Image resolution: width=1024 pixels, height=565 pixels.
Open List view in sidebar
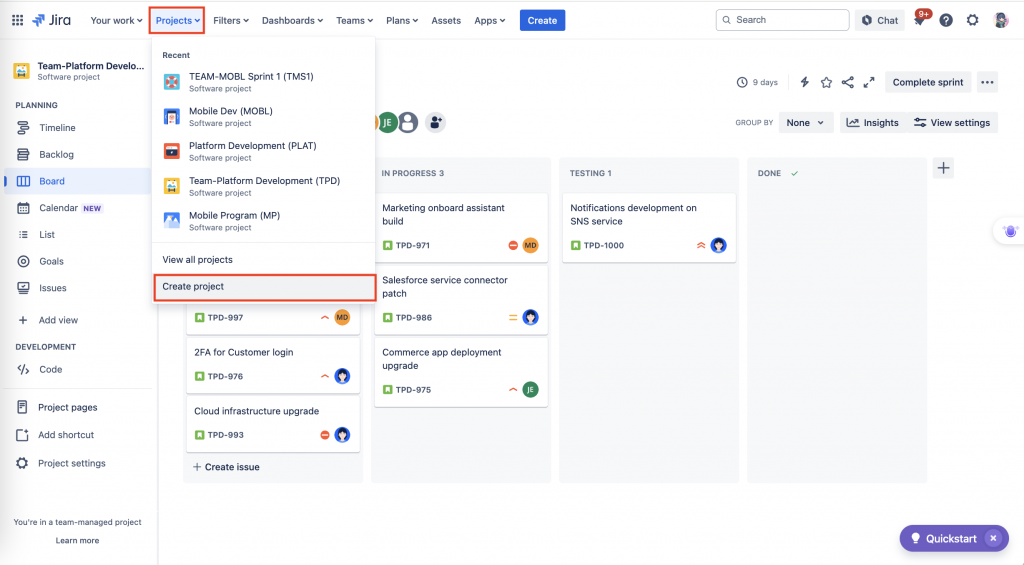tap(77, 234)
